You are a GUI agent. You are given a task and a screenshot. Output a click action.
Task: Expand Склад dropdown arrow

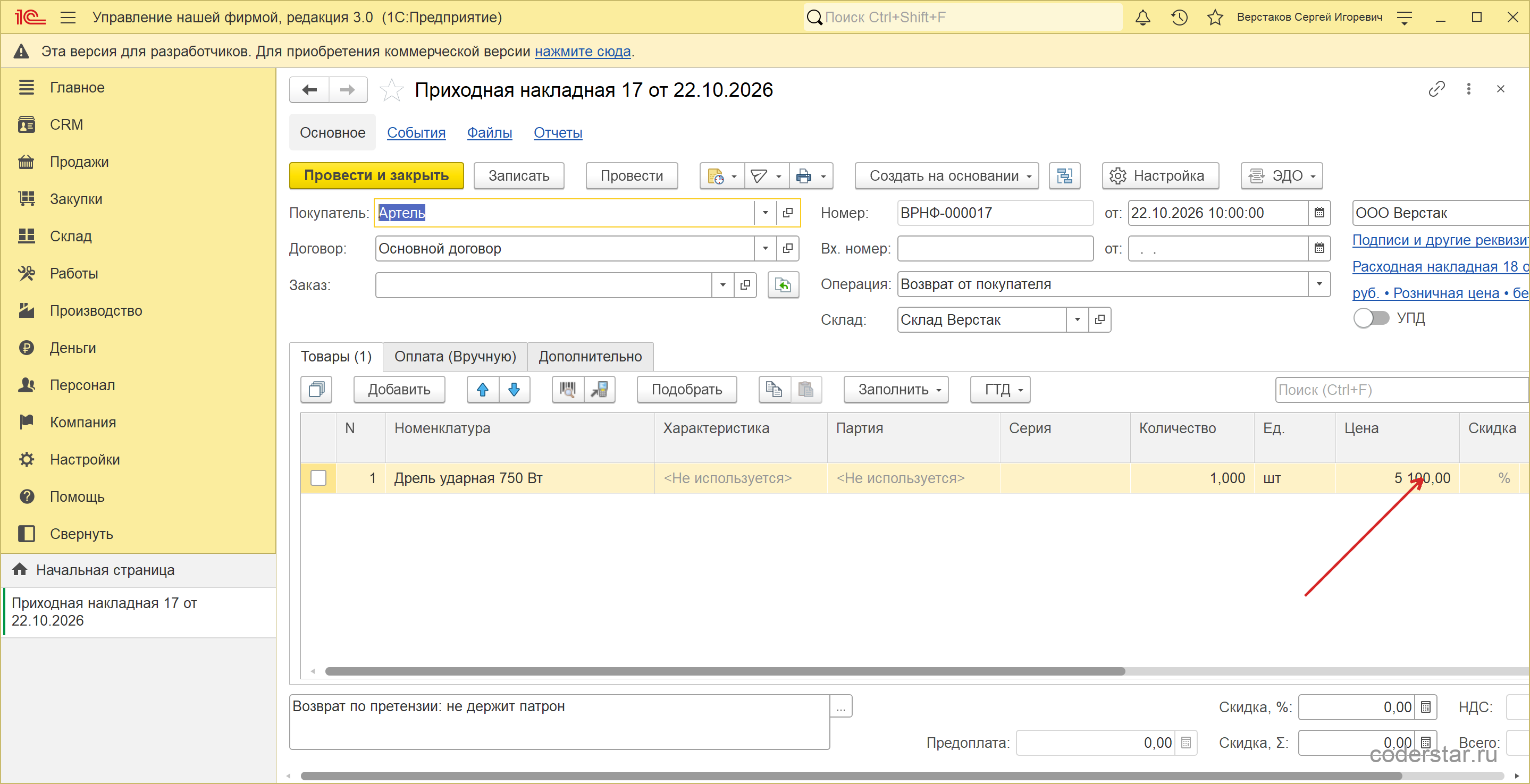click(1077, 319)
